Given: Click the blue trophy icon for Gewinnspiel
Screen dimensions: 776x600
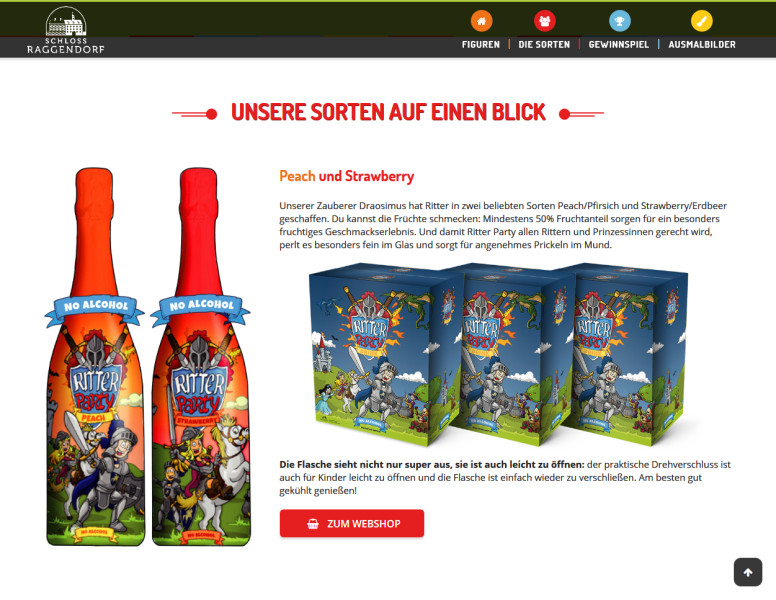Looking at the screenshot, I should (x=620, y=21).
